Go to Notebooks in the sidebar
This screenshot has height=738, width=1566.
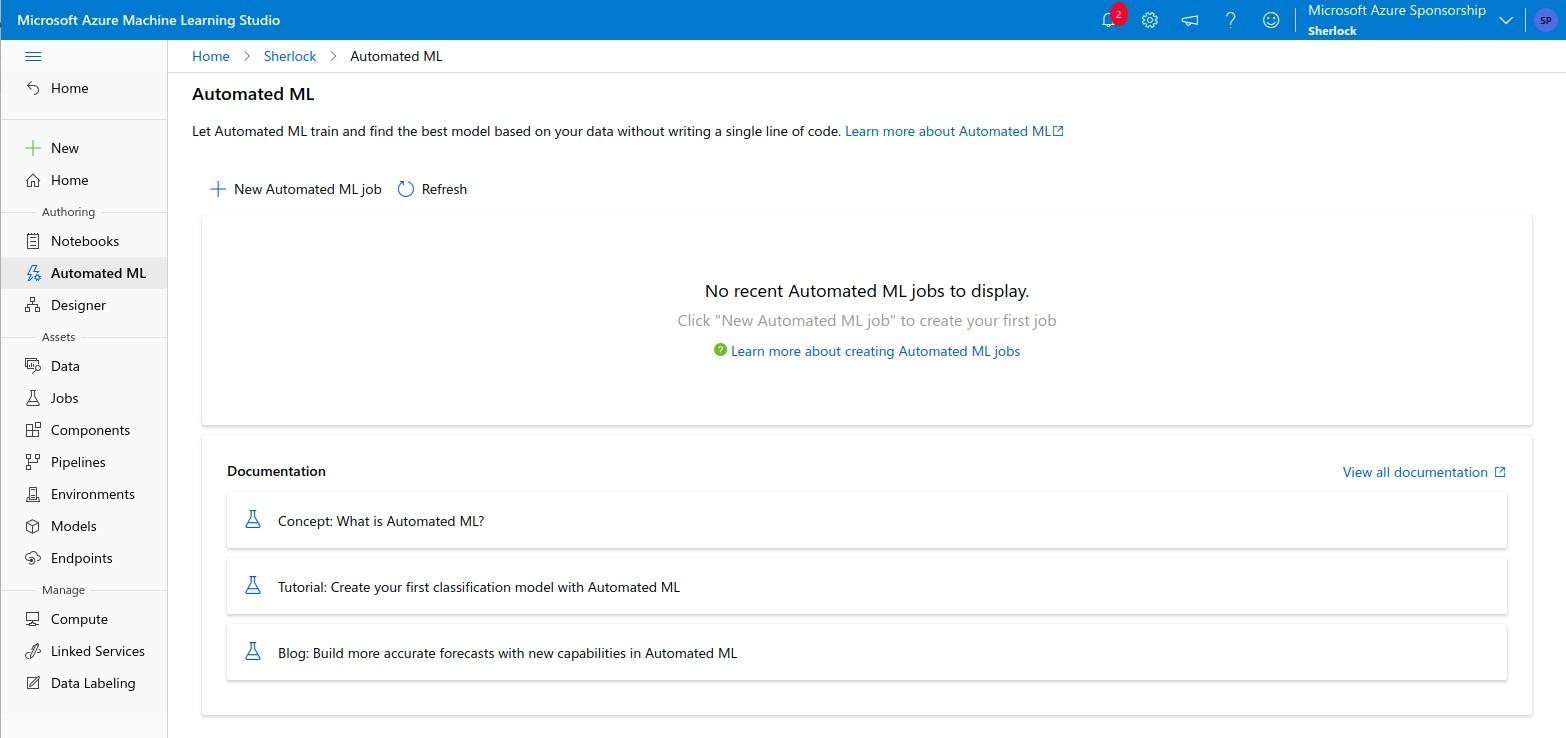point(84,241)
